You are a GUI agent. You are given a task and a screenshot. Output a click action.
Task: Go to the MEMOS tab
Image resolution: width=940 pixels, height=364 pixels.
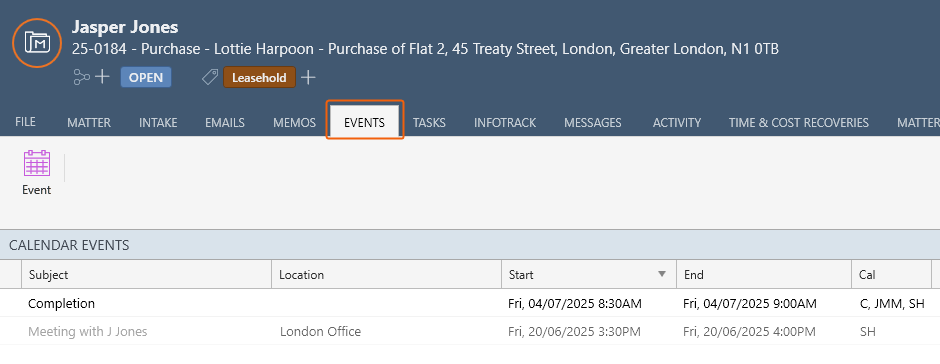coord(294,123)
